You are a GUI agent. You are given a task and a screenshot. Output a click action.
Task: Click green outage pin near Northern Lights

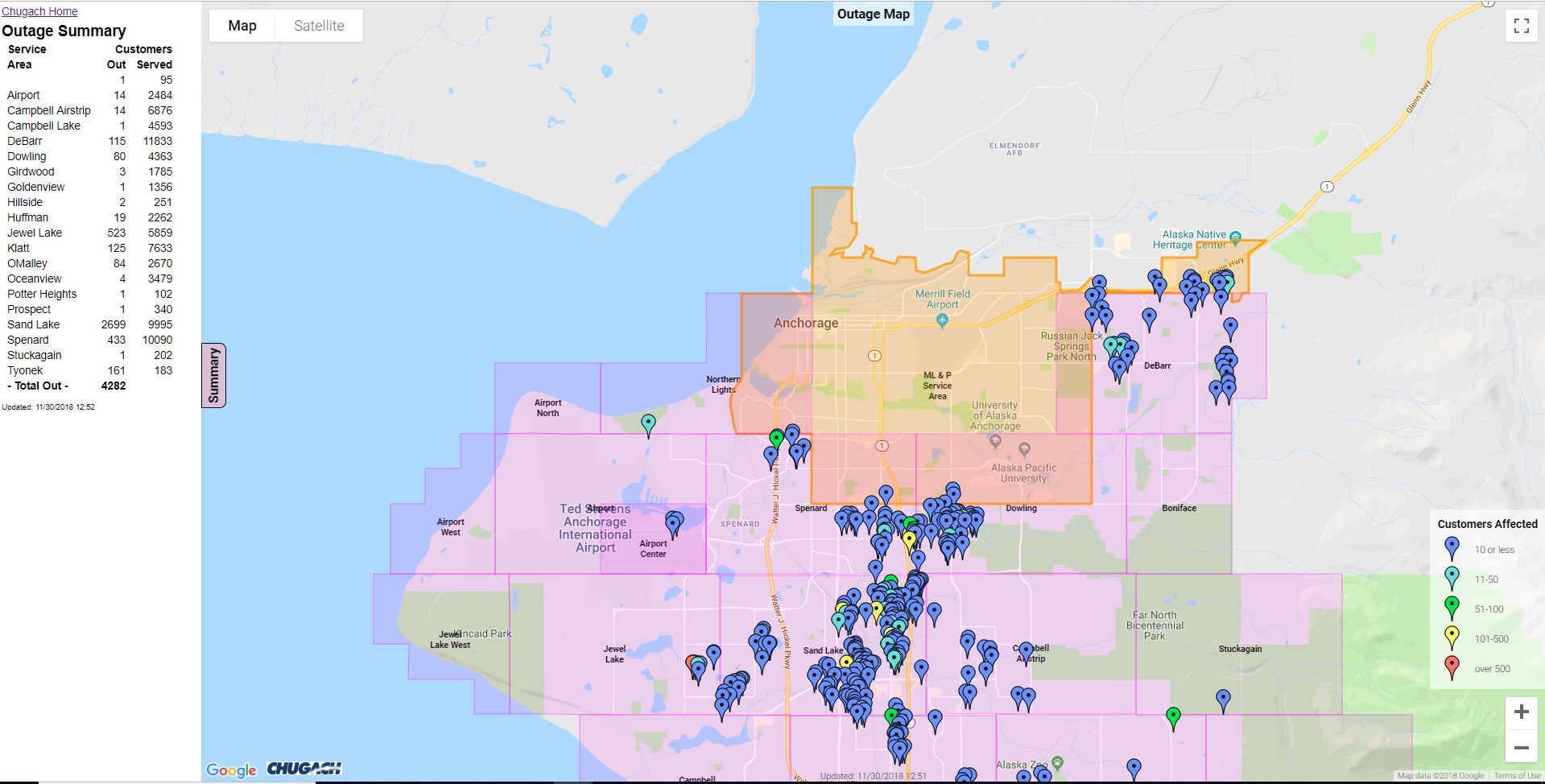tap(776, 440)
